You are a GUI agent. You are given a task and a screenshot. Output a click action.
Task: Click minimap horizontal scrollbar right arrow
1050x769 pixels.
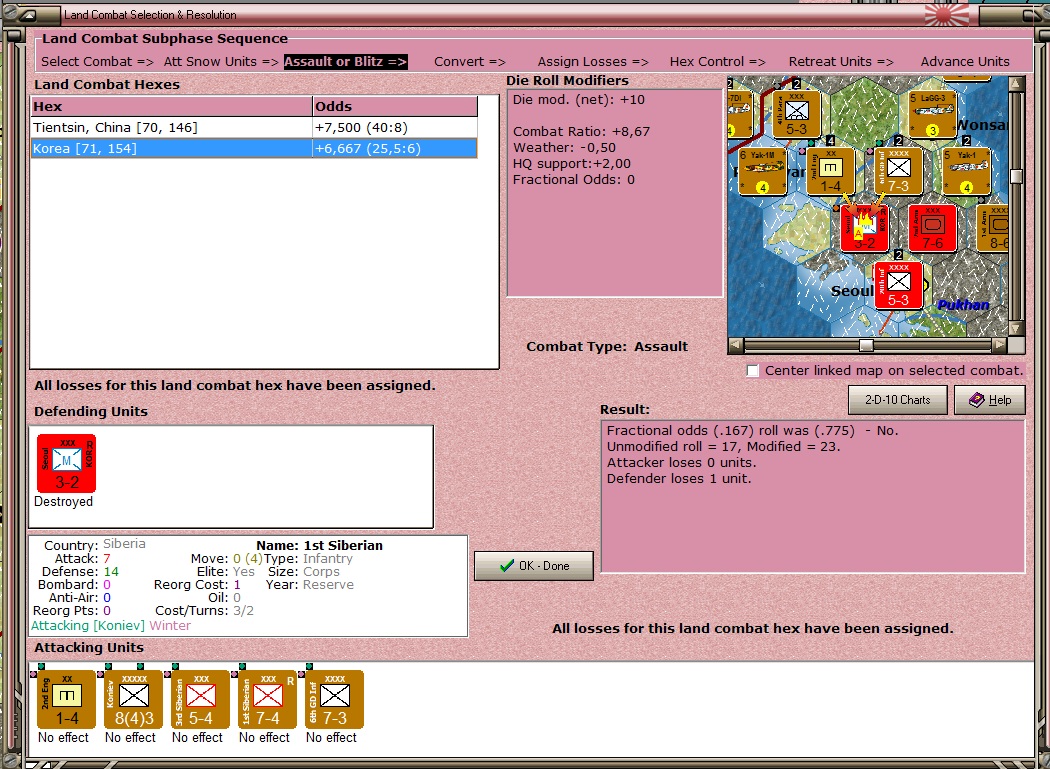(x=1000, y=346)
